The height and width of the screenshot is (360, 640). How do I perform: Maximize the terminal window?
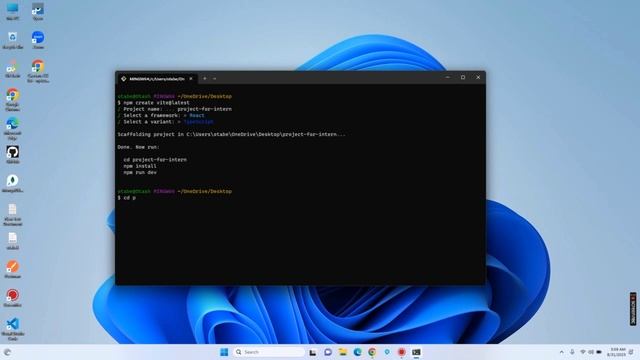click(x=463, y=77)
